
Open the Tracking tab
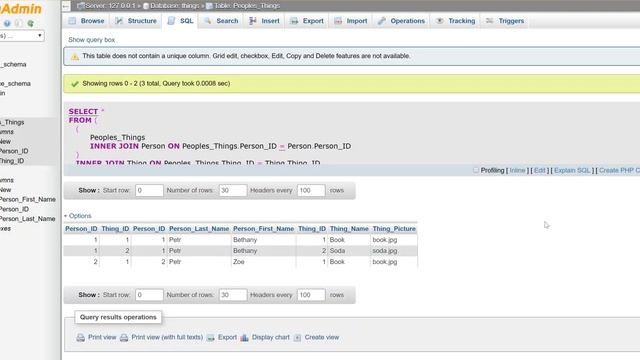(x=456, y=21)
